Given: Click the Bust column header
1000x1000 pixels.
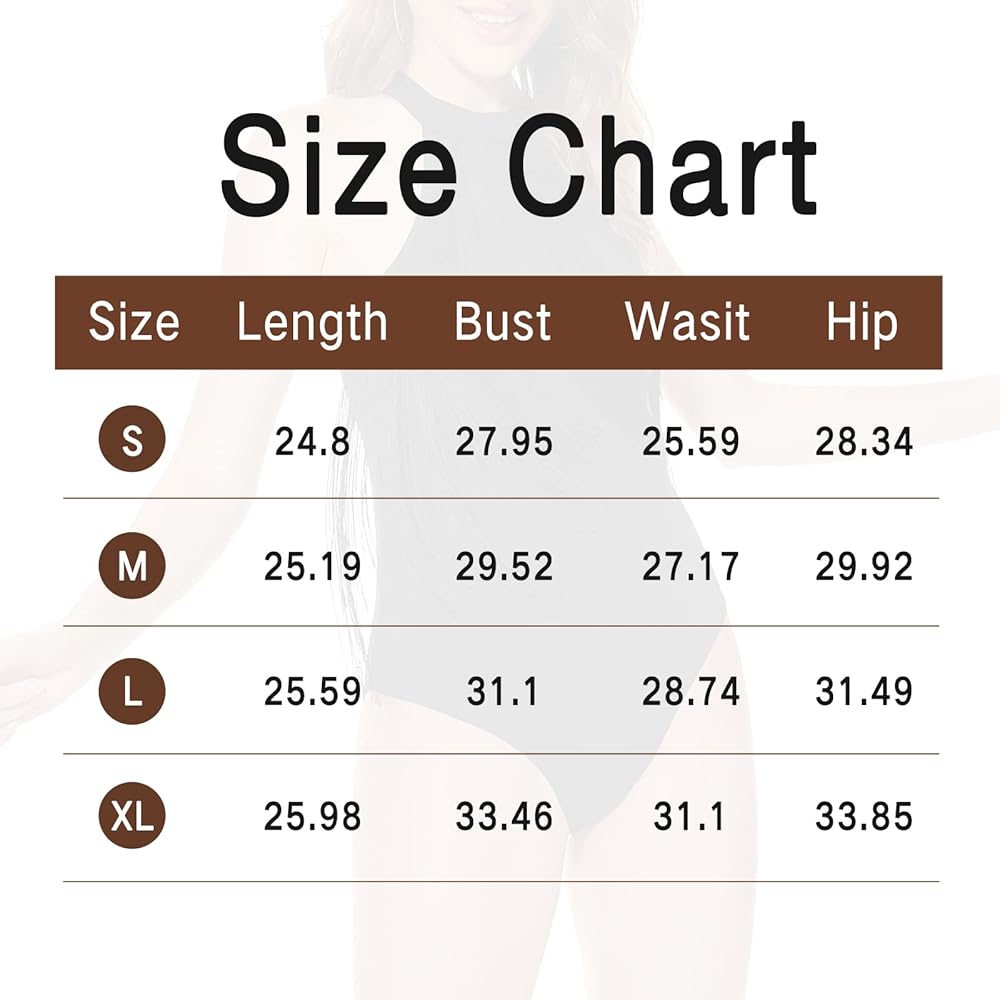Looking at the screenshot, I should tap(503, 322).
